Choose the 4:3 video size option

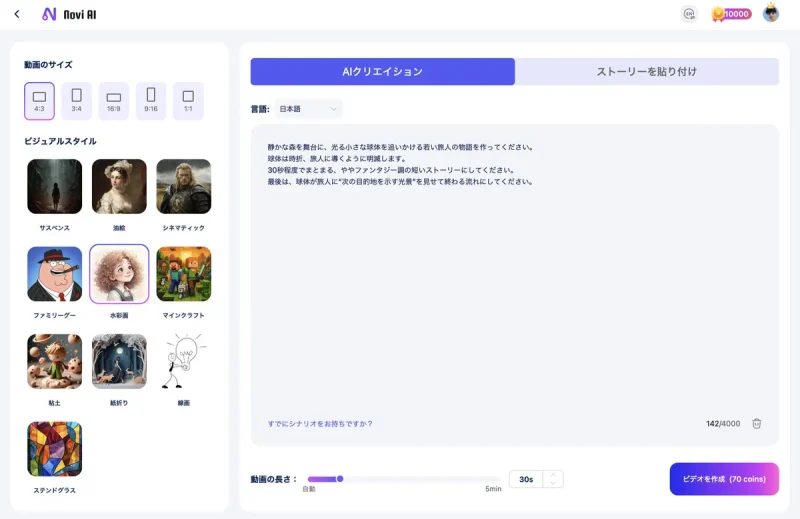(x=39, y=98)
